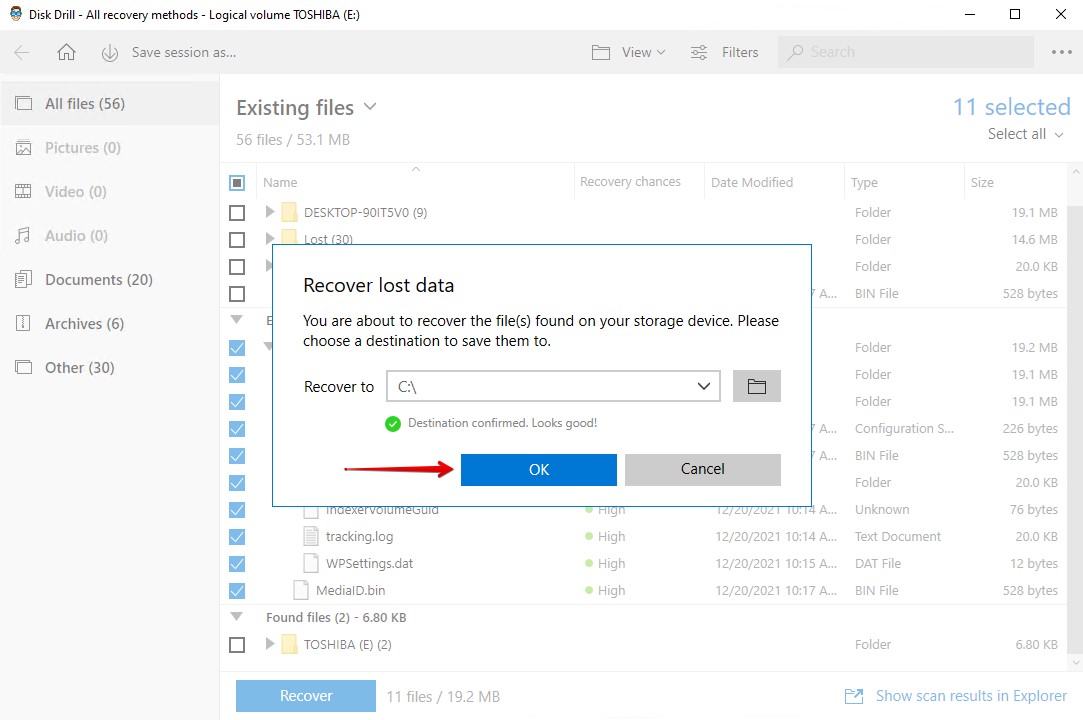Sort by the Size column header
Viewport: 1083px width, 720px height.
click(x=1015, y=182)
